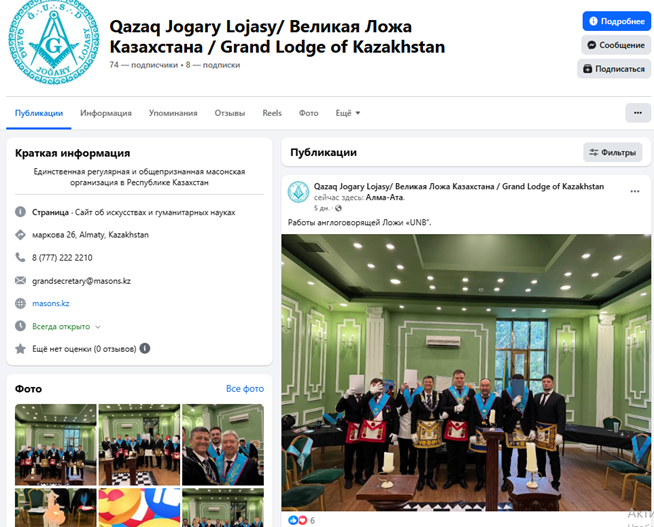Open the bottom-left photo thumbnail with green chairs
654x527 pixels.
55,507
